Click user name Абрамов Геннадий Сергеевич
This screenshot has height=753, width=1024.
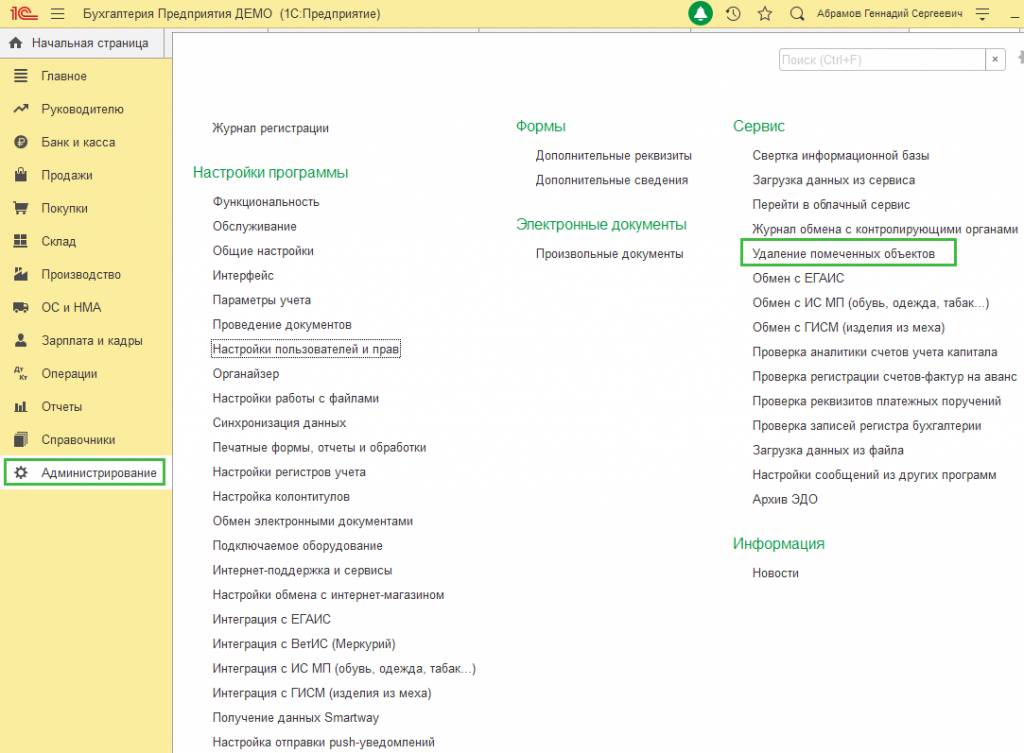tap(889, 14)
